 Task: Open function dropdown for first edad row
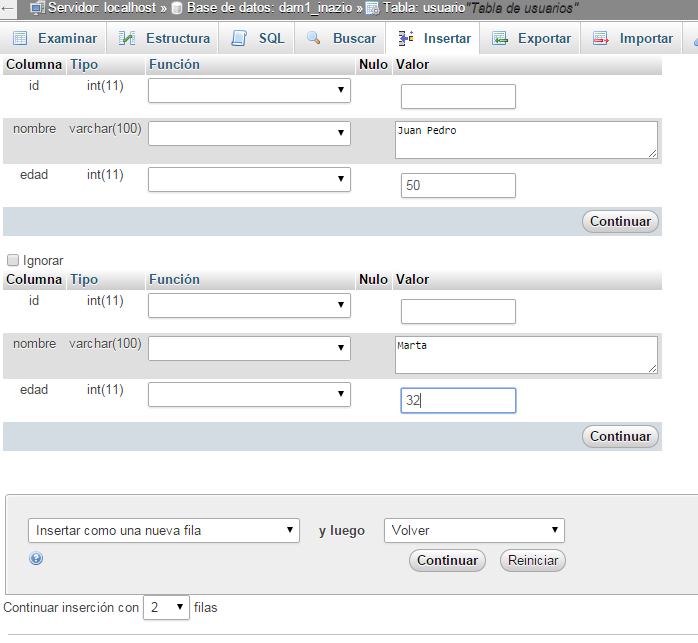coord(249,179)
